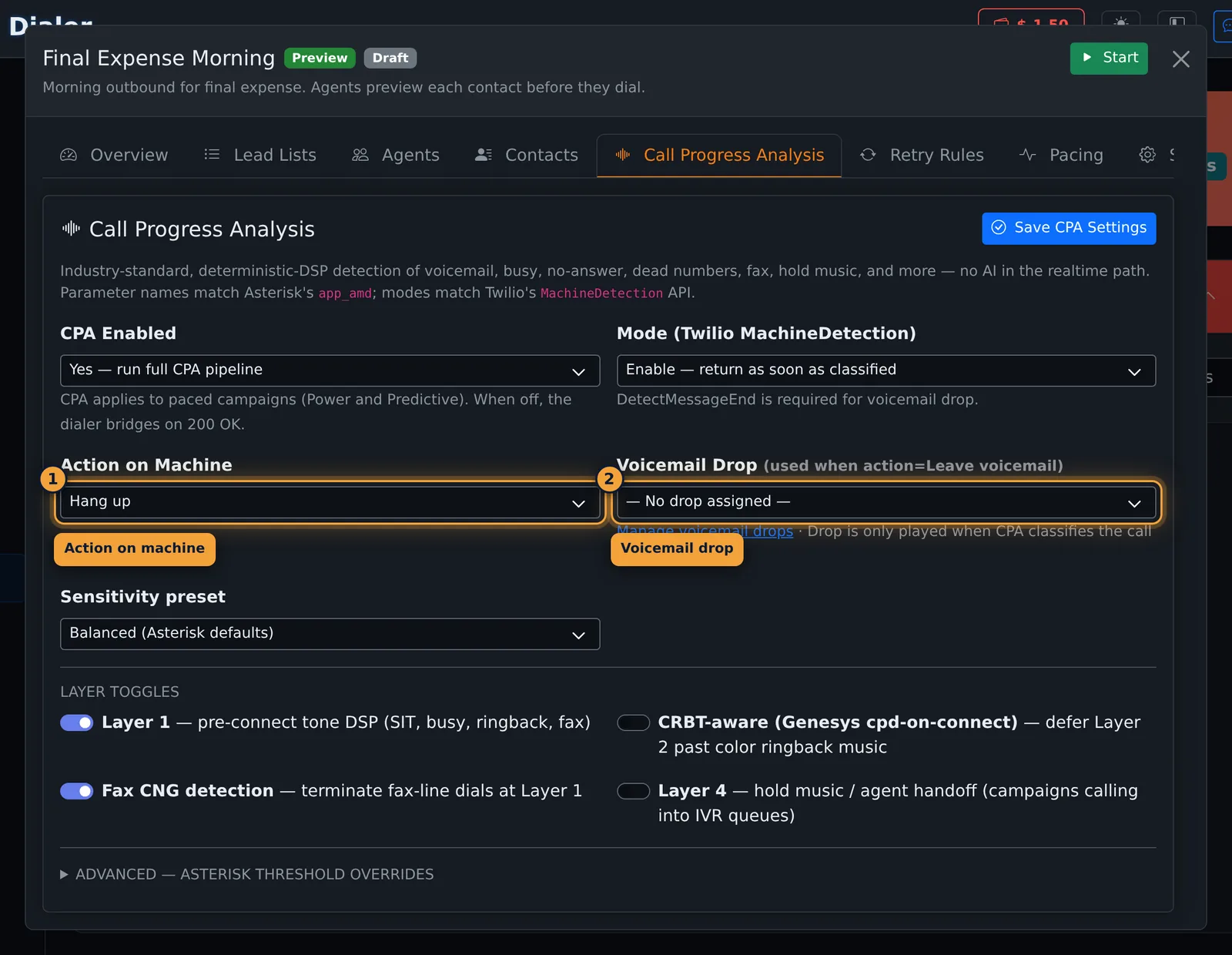Click the LAYER TOGGLES heading
Viewport: 1232px width, 955px height.
[119, 692]
